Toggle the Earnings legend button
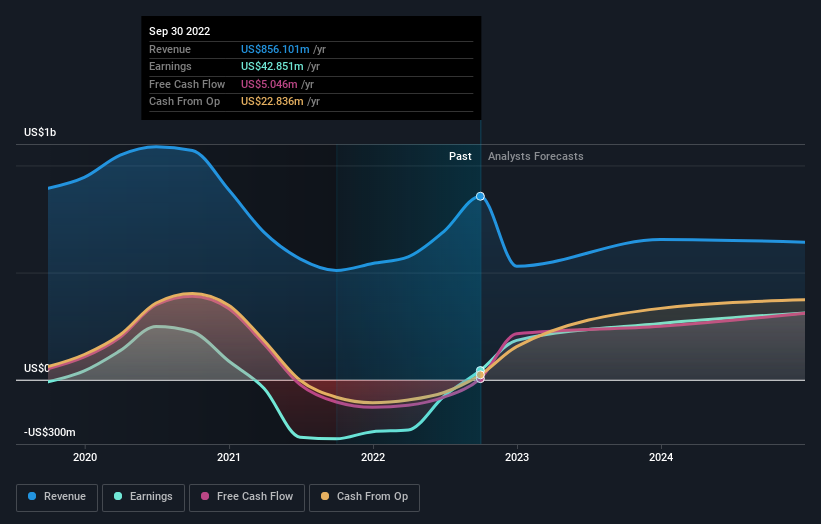The height and width of the screenshot is (524, 821). [x=143, y=497]
